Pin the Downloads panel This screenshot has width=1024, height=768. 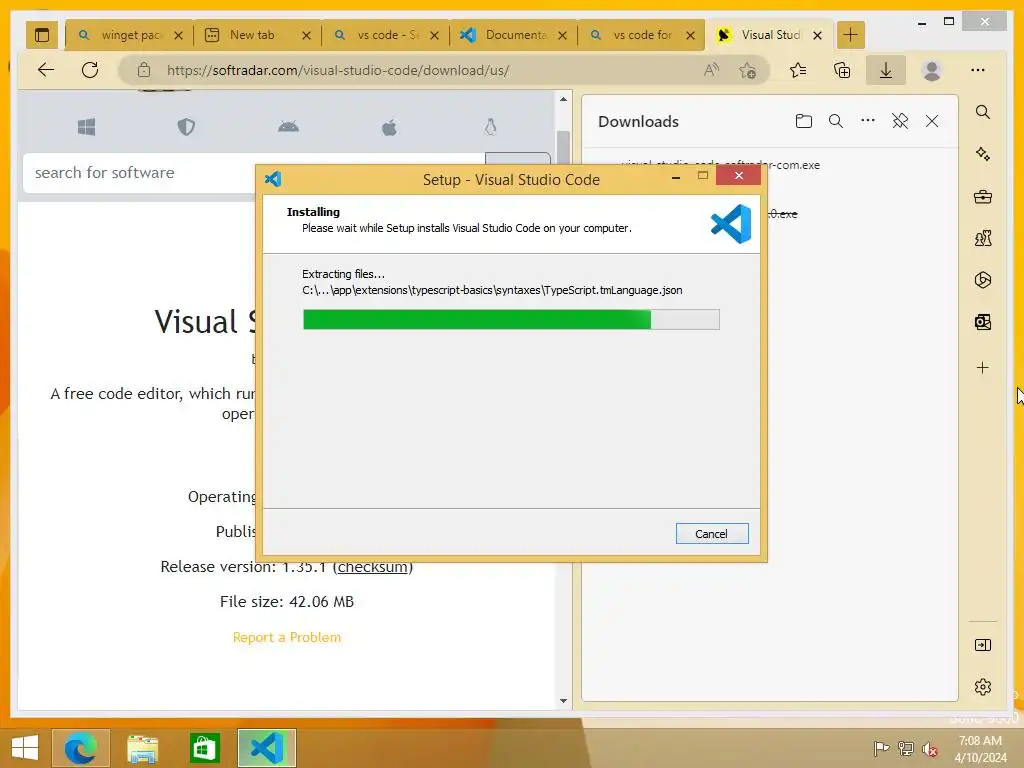click(x=900, y=121)
